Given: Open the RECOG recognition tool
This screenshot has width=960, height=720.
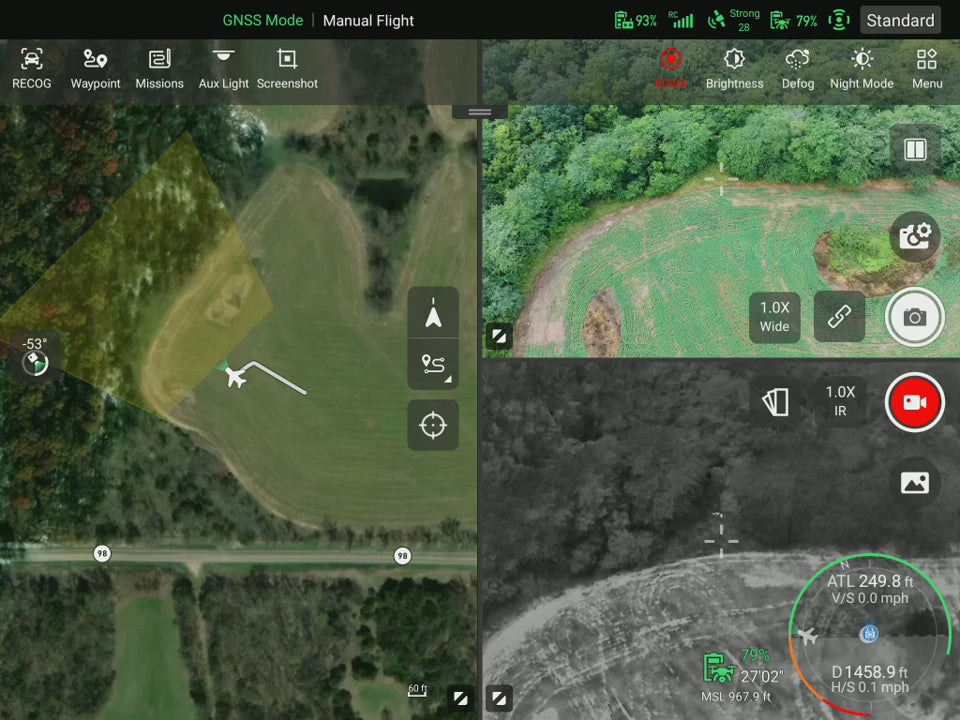Looking at the screenshot, I should click(31, 69).
